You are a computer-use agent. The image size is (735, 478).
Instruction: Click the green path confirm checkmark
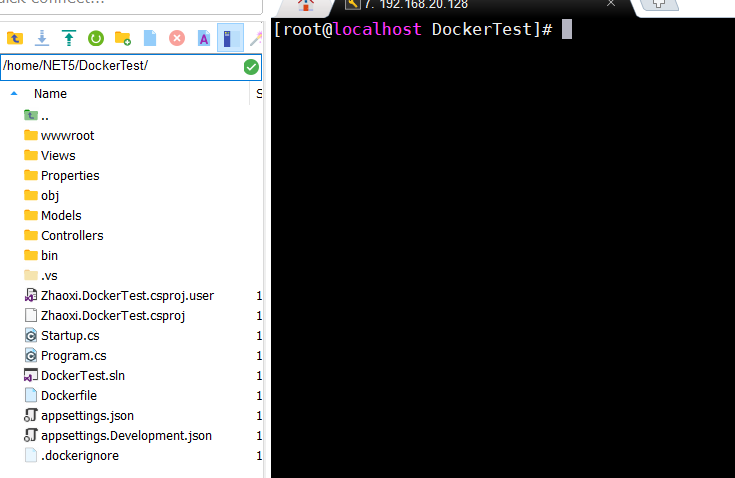pos(251,67)
